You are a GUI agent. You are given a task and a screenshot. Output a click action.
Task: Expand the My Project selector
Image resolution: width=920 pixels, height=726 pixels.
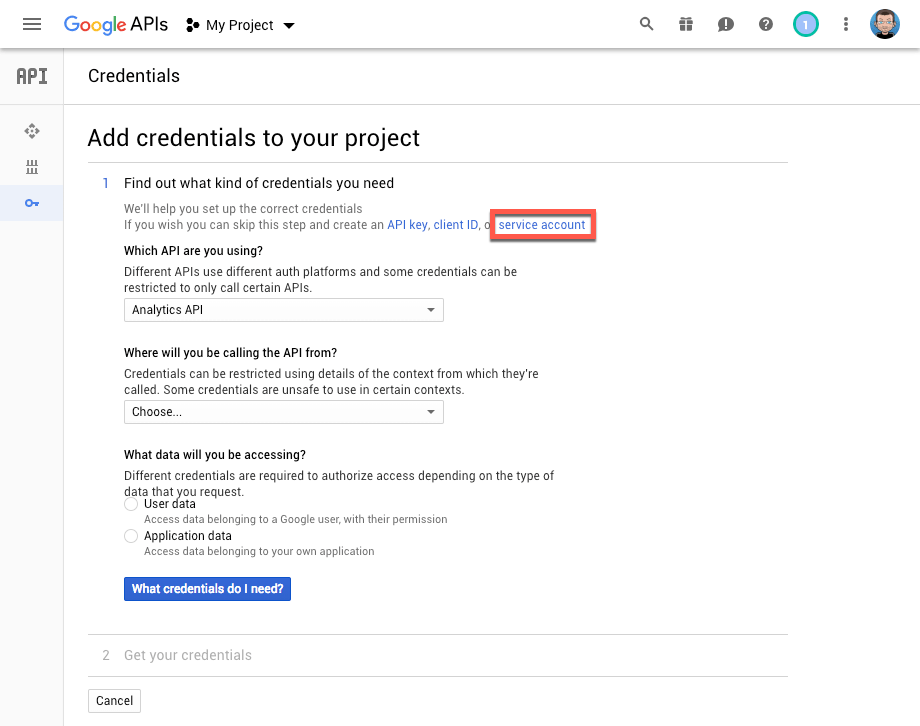240,25
